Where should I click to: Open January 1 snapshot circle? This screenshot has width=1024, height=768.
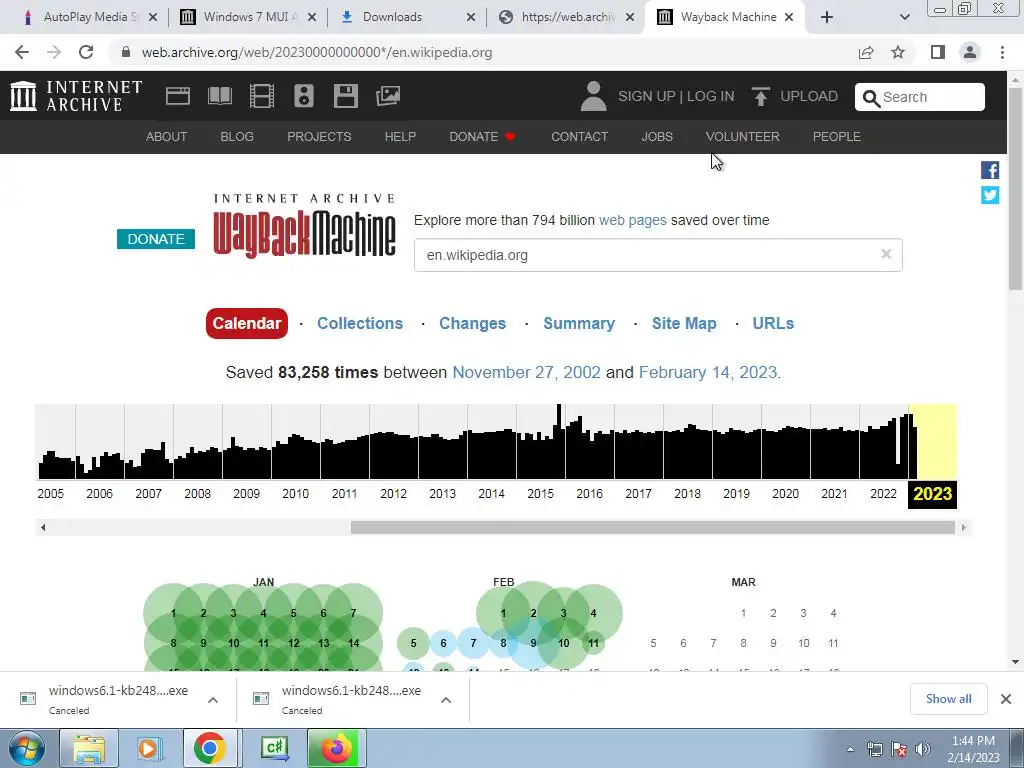click(173, 613)
